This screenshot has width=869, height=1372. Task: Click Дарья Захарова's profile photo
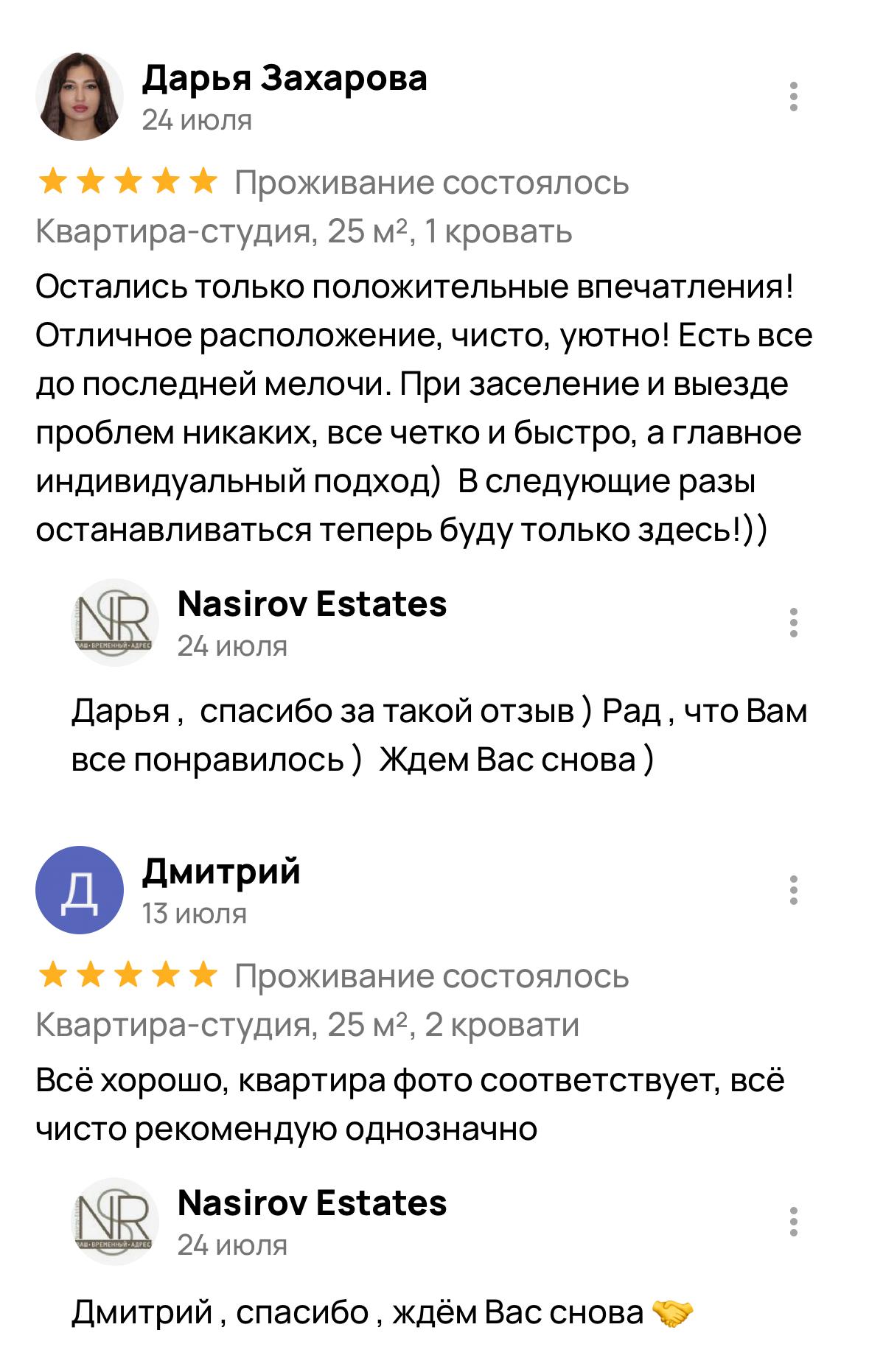tap(80, 97)
